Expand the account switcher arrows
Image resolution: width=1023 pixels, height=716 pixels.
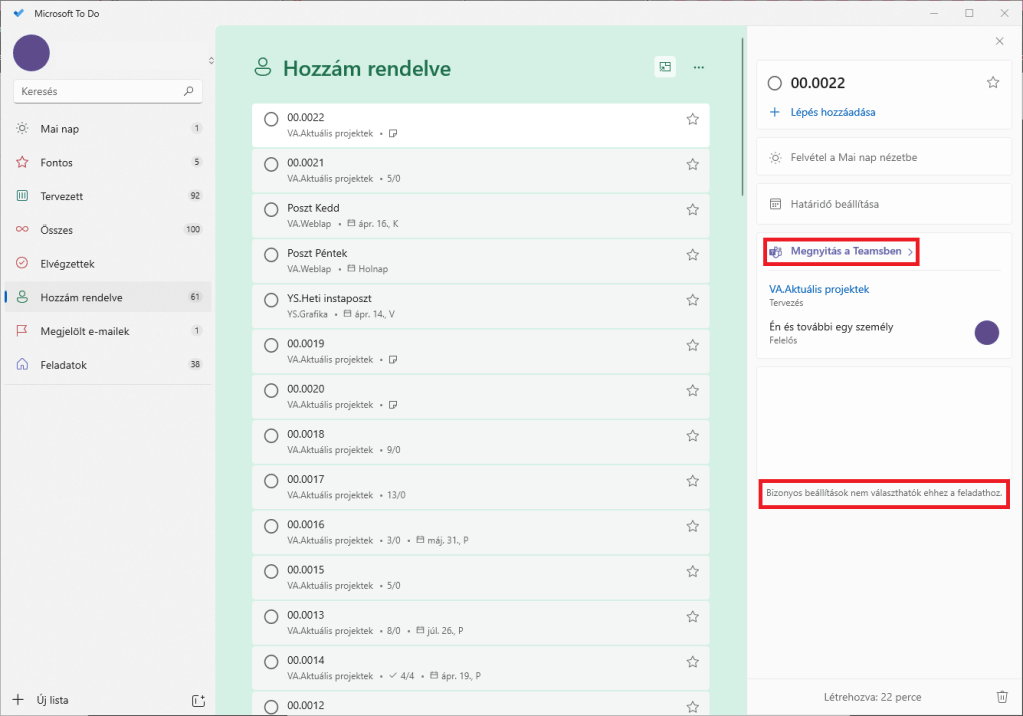[x=211, y=61]
